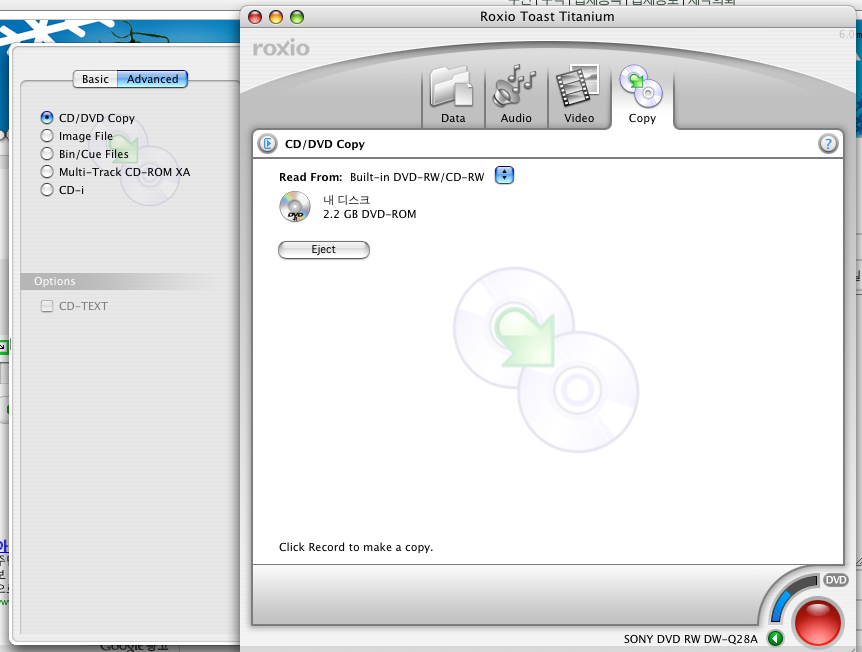Click the DVD disc icon for 내 디스크
The image size is (862, 652).
(295, 207)
